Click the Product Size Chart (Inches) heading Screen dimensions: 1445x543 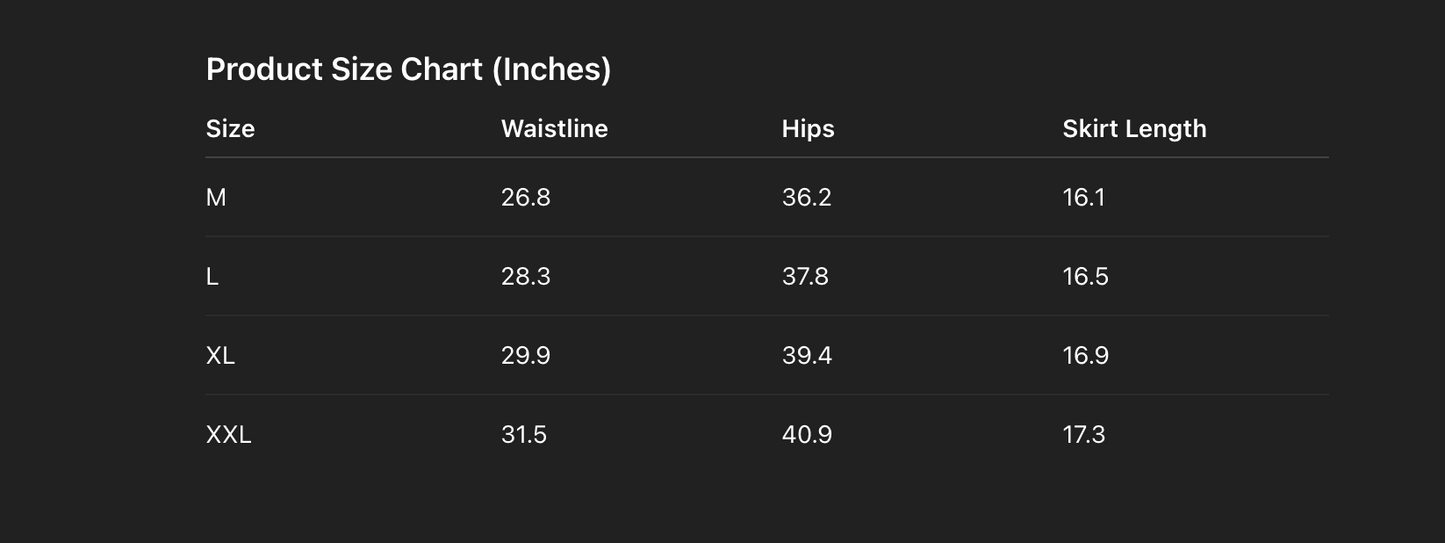408,69
